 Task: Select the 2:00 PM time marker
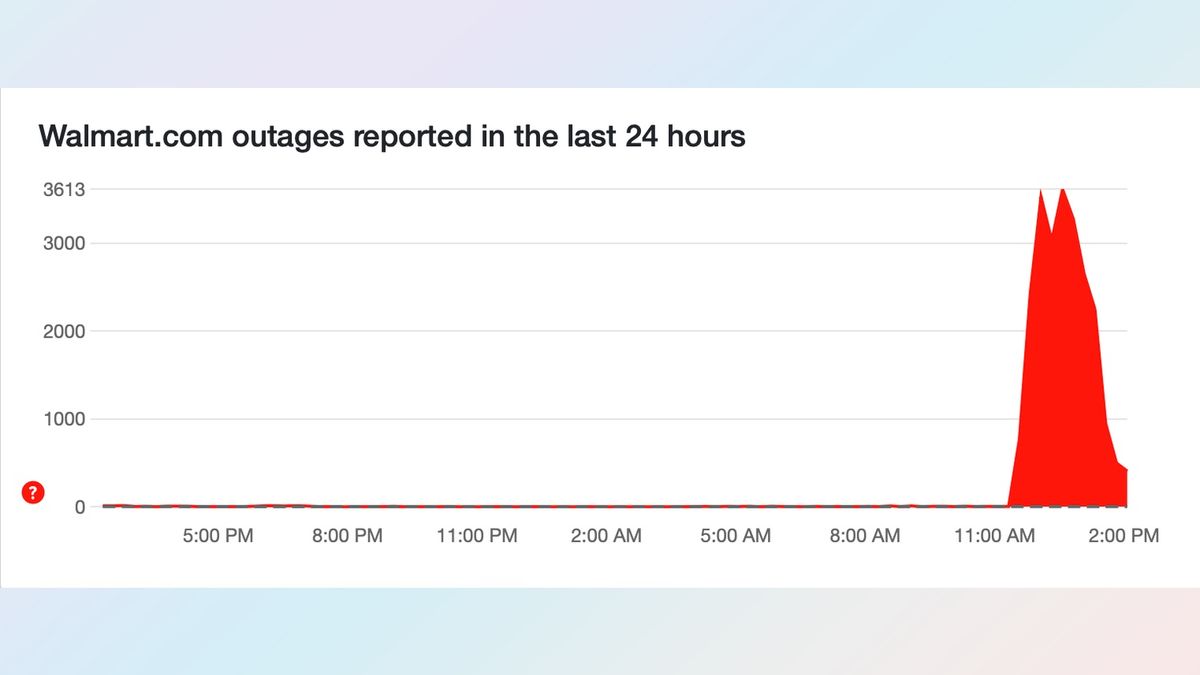[1123, 536]
